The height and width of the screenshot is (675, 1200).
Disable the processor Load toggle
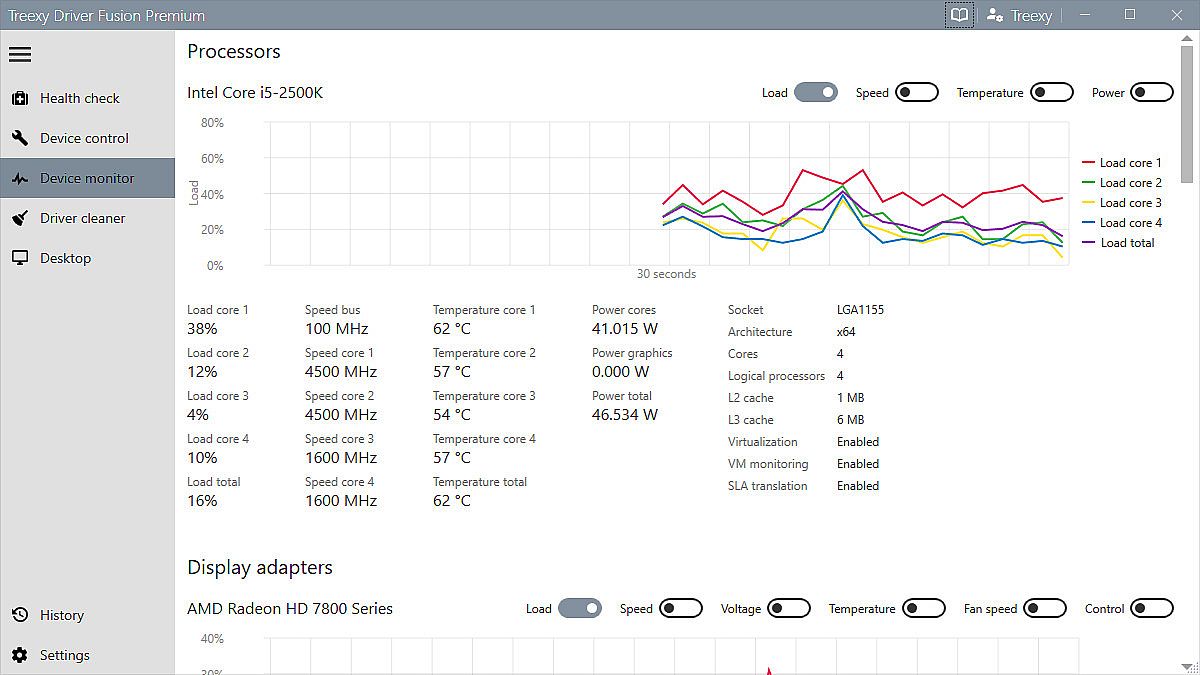coord(816,93)
